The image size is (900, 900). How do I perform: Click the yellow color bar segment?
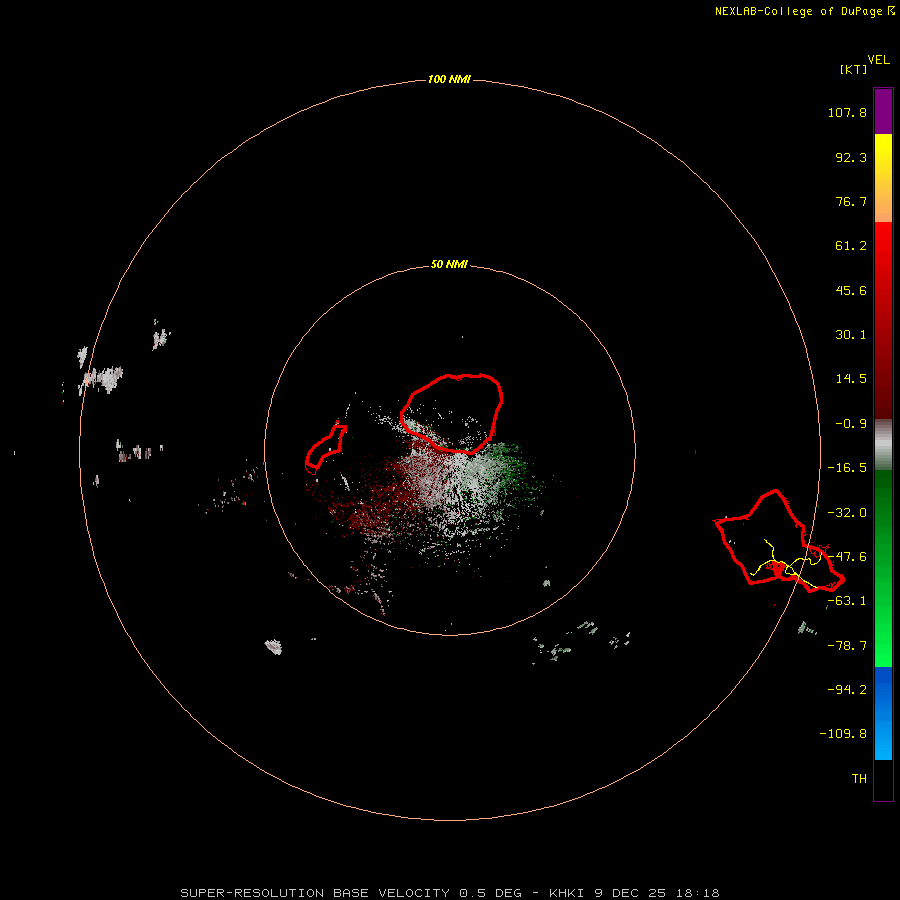click(883, 178)
